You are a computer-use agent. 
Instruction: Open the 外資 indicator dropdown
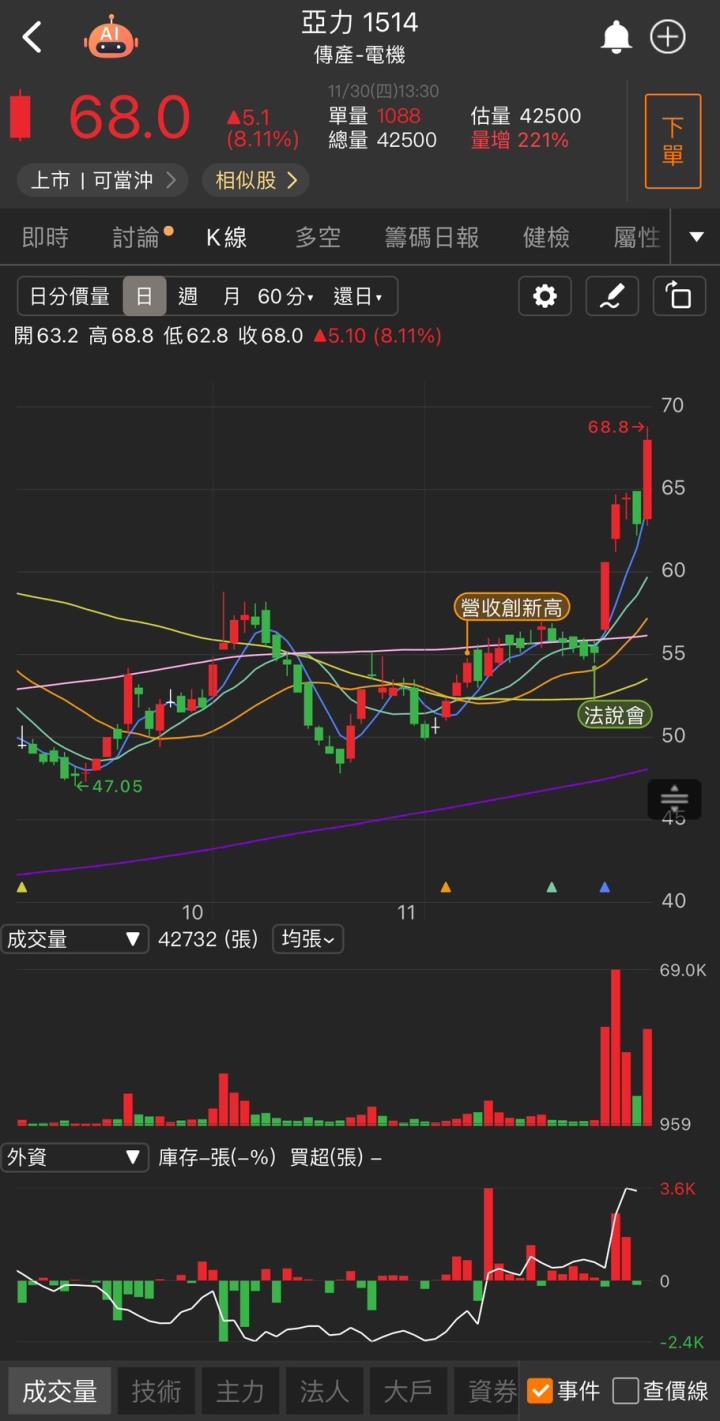(75, 1157)
